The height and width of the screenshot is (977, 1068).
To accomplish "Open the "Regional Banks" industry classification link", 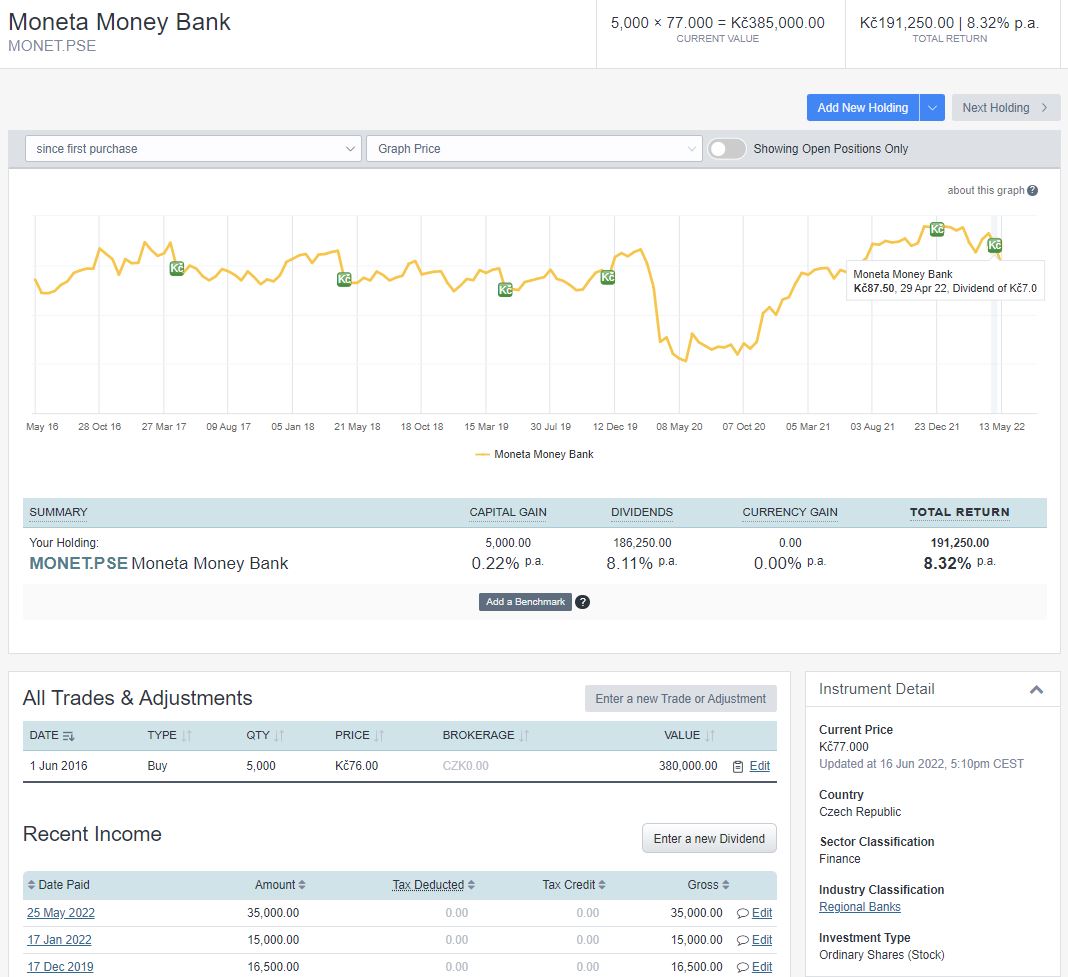I will tap(862, 907).
